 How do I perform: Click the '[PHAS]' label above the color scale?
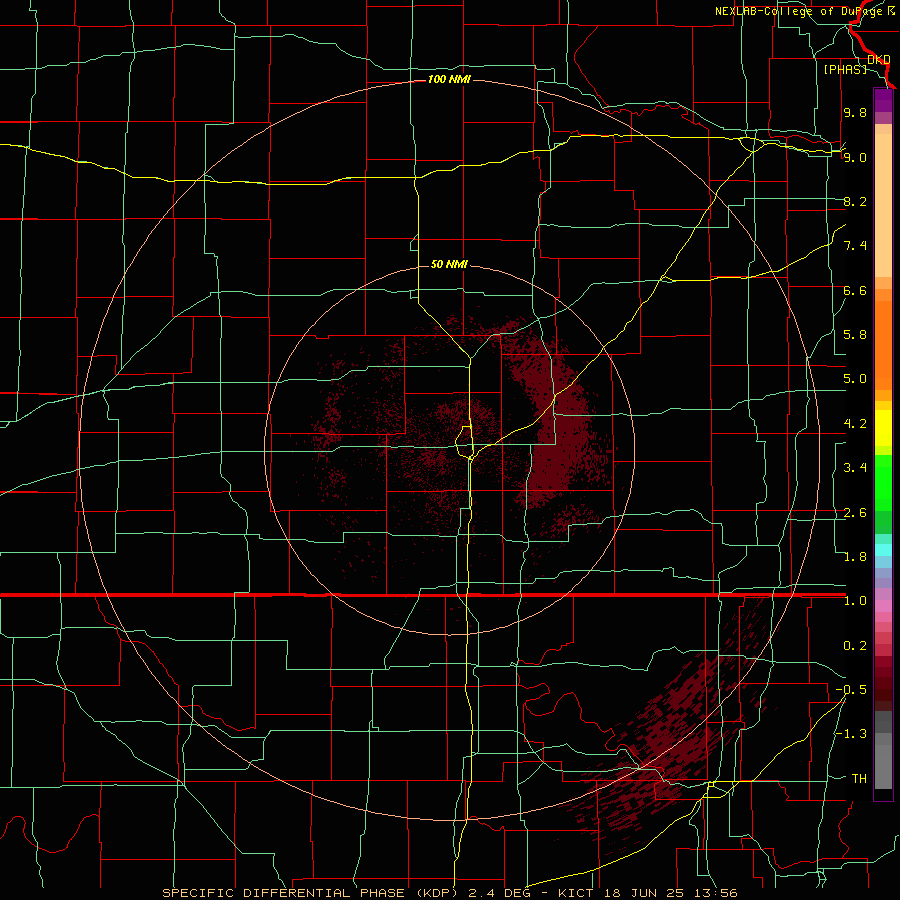(x=845, y=69)
